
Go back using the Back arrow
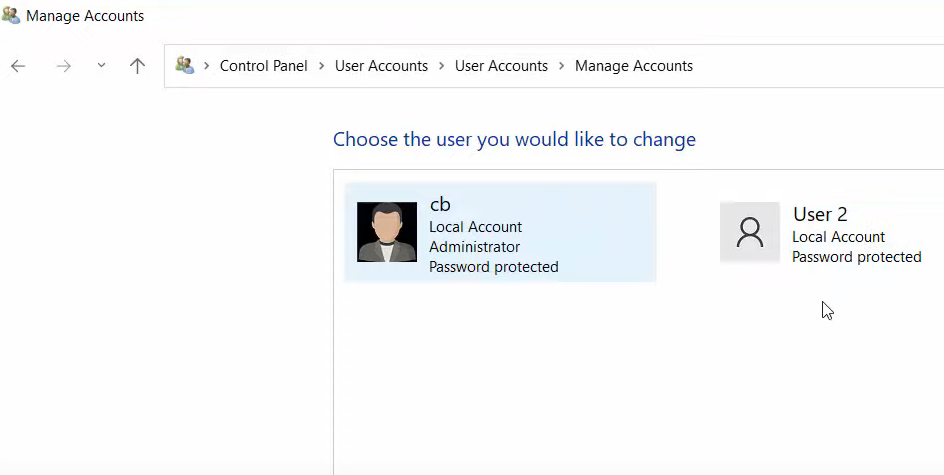pyautogui.click(x=18, y=66)
